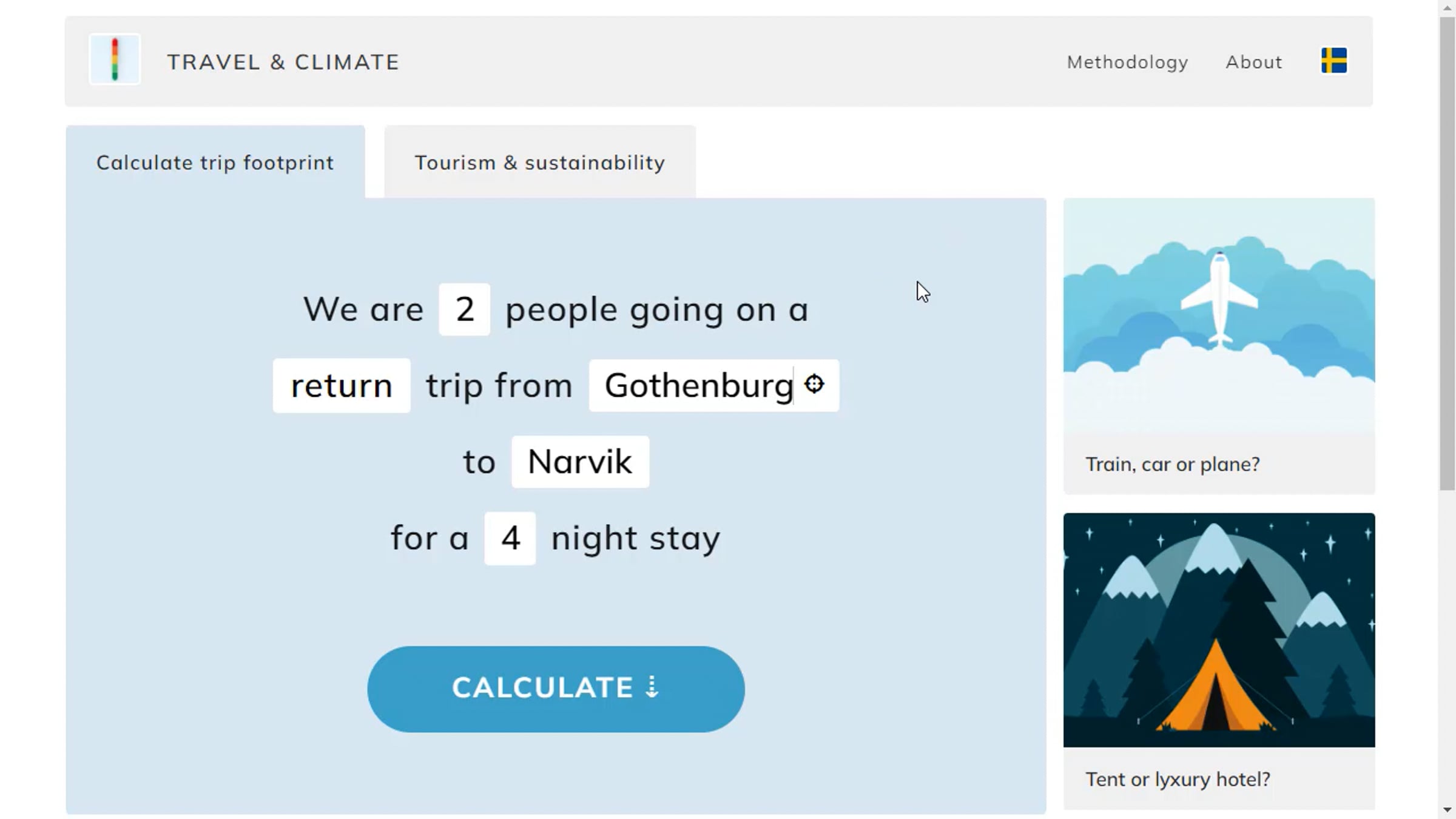Viewport: 1456px width, 819px height.
Task: Click the TRAVEL & CLIMATE site title
Action: pos(283,62)
